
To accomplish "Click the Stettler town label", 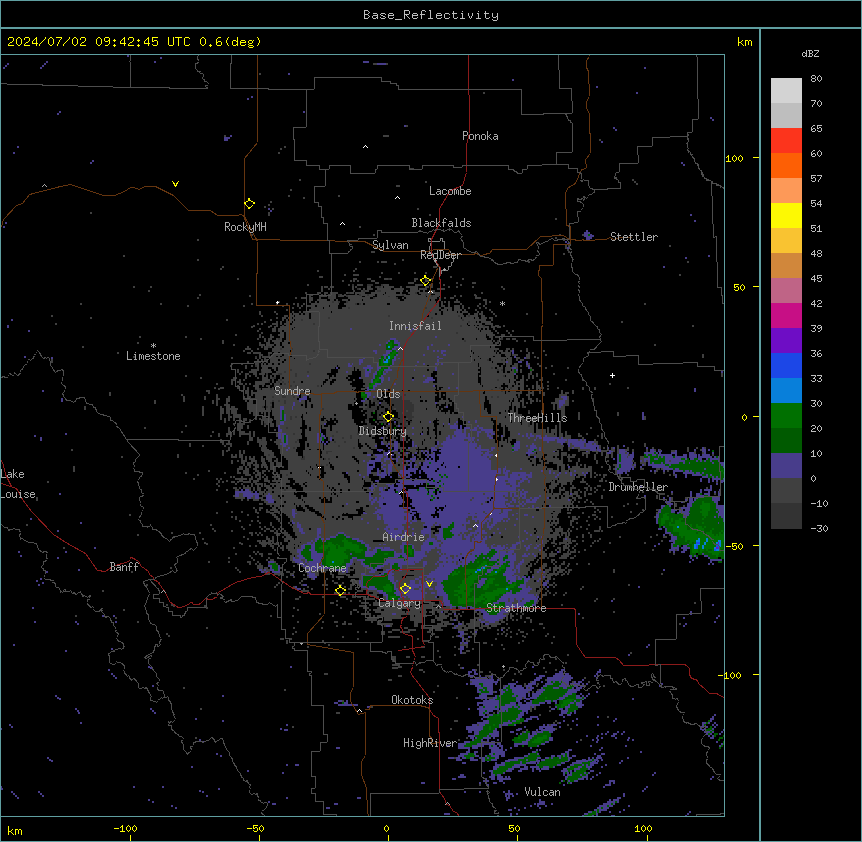I will pos(634,237).
